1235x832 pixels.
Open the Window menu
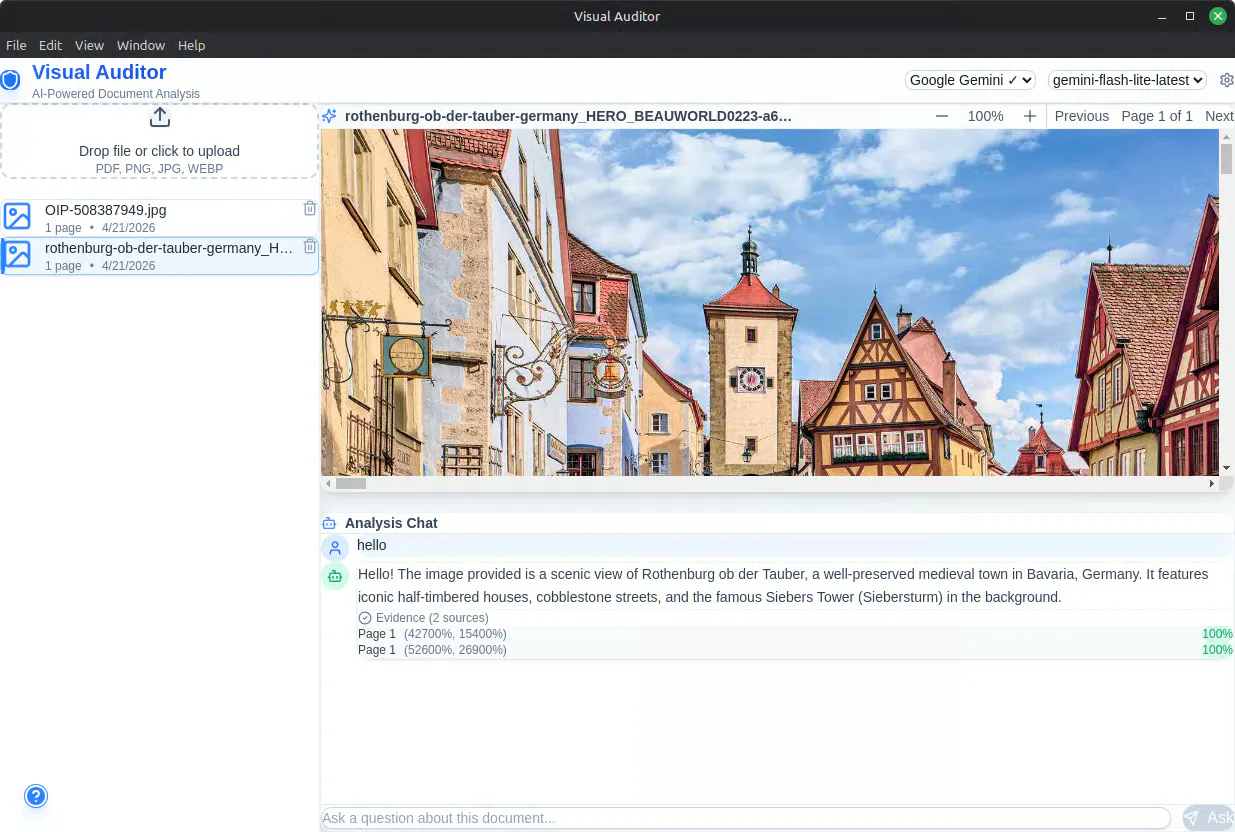point(141,45)
